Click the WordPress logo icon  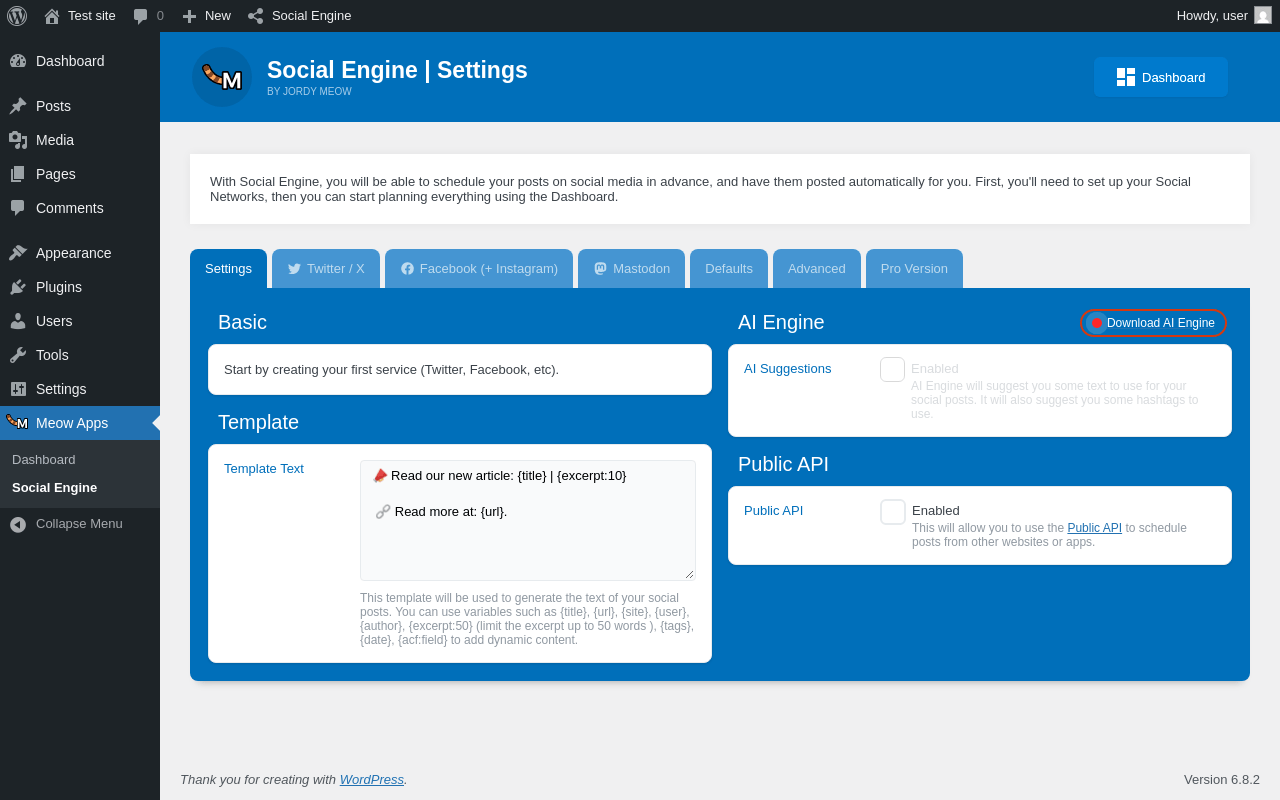pyautogui.click(x=17, y=16)
